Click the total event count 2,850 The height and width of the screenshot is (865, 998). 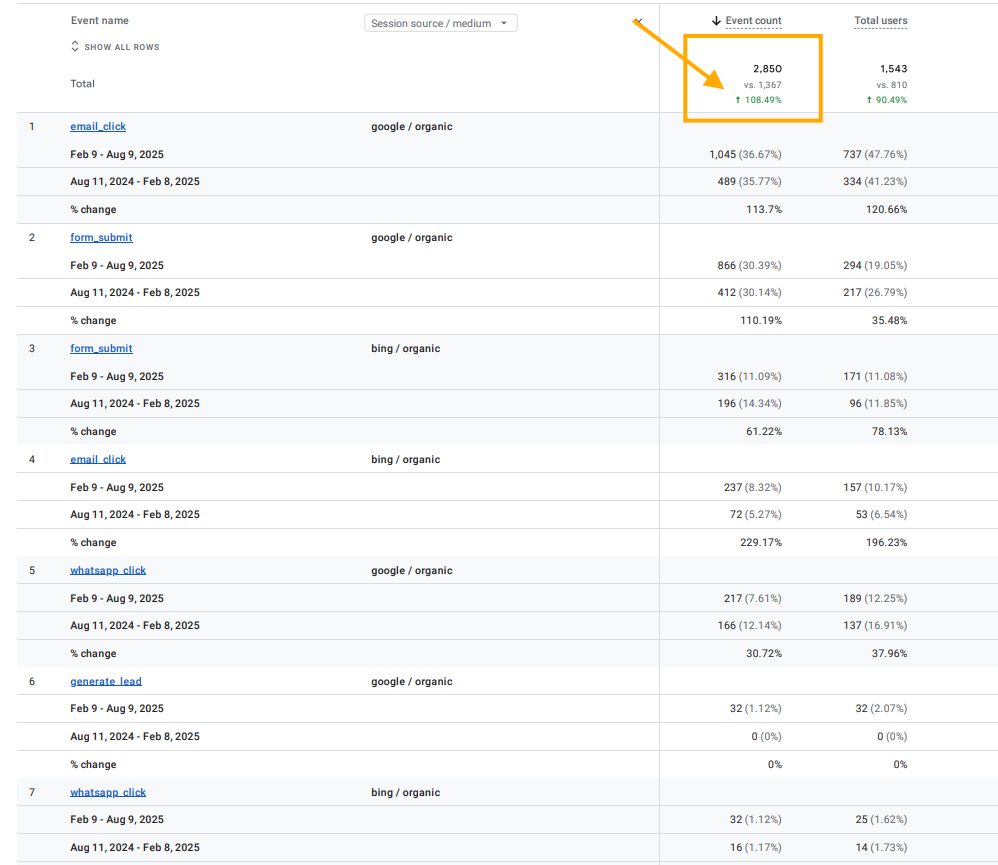(x=768, y=69)
